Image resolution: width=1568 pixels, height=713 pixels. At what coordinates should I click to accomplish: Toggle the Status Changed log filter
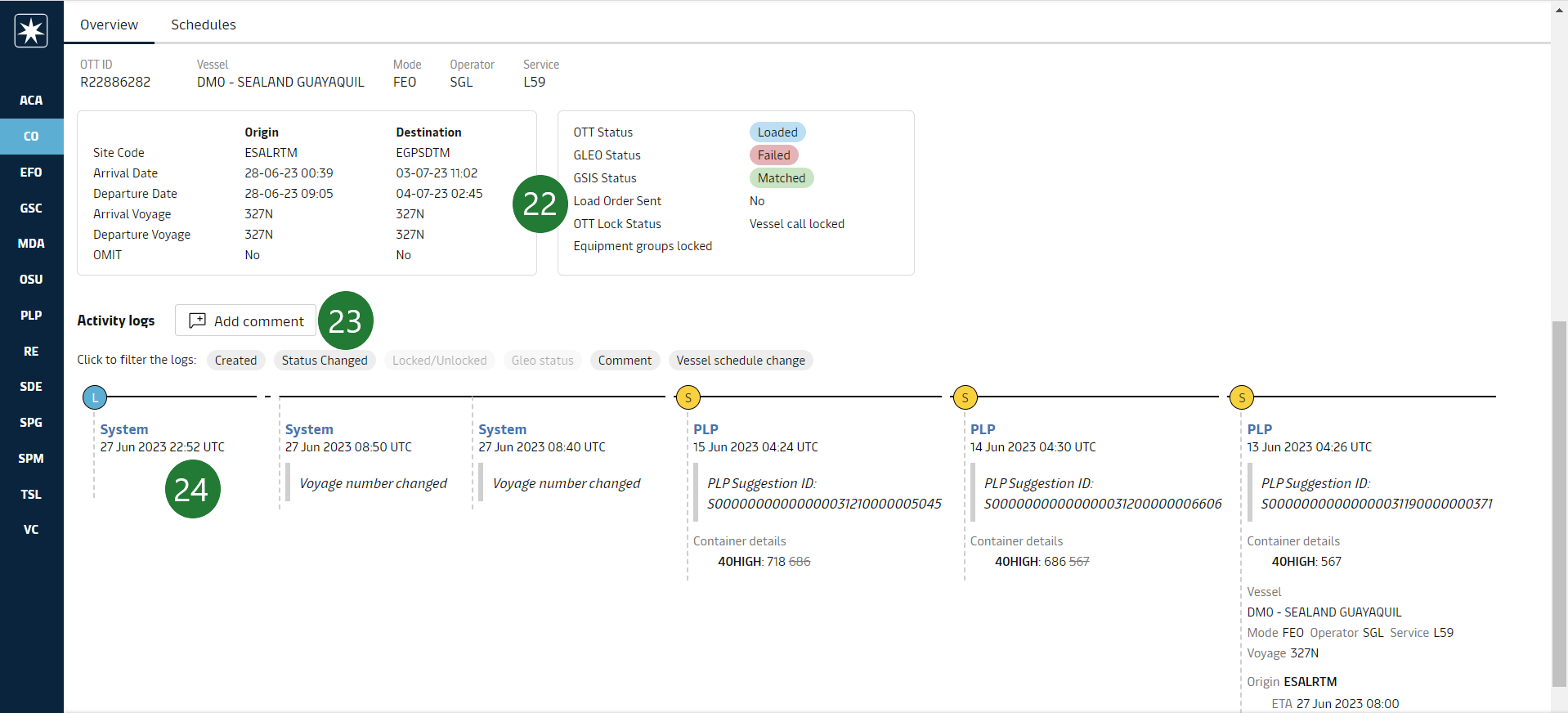point(325,361)
